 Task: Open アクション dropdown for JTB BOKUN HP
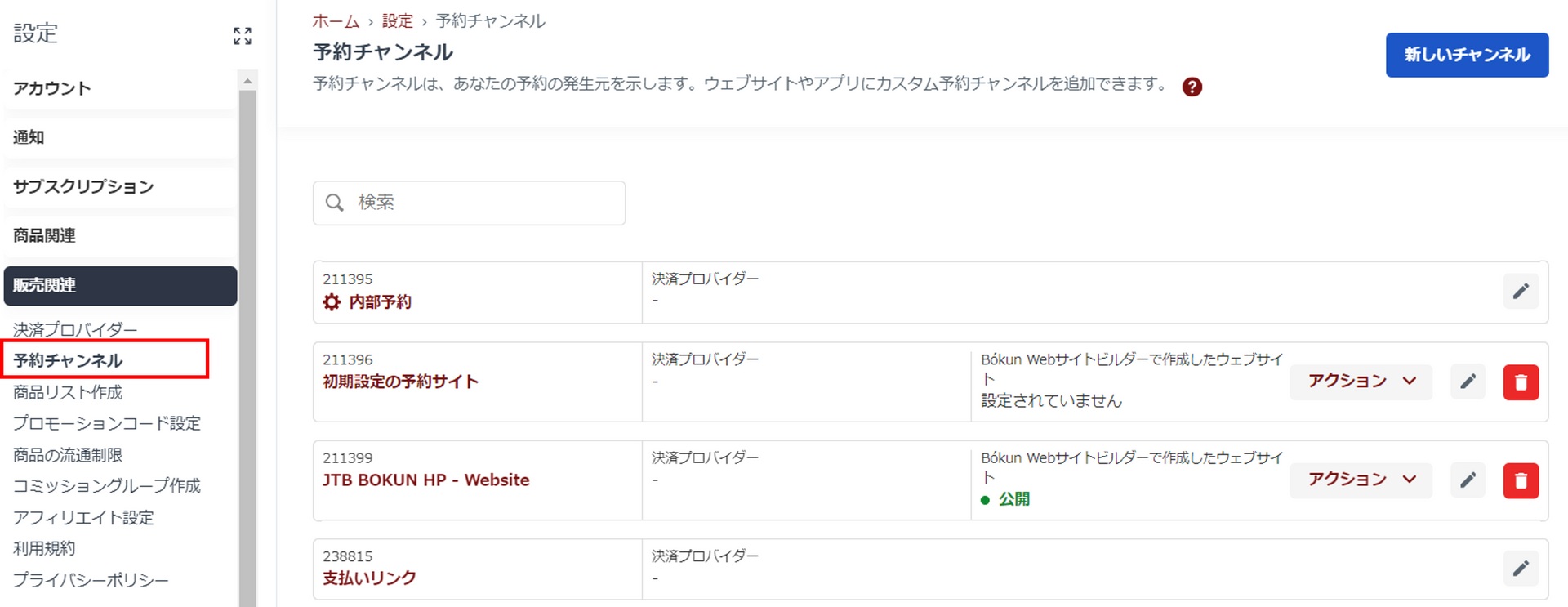[1361, 480]
